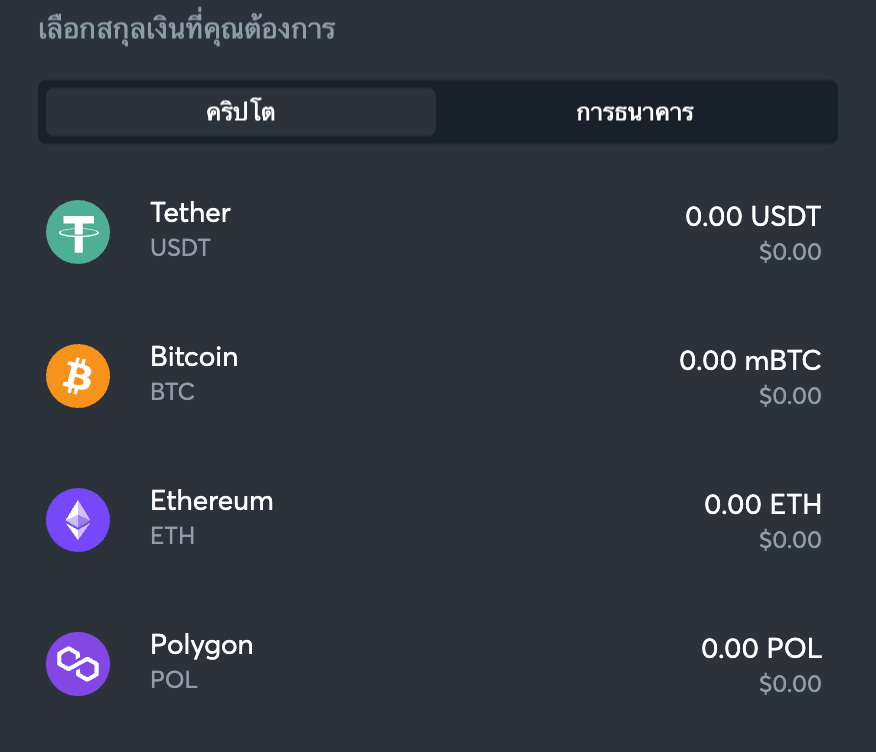Image resolution: width=876 pixels, height=752 pixels.
Task: Switch to the คริปโต tab
Action: pyautogui.click(x=241, y=112)
